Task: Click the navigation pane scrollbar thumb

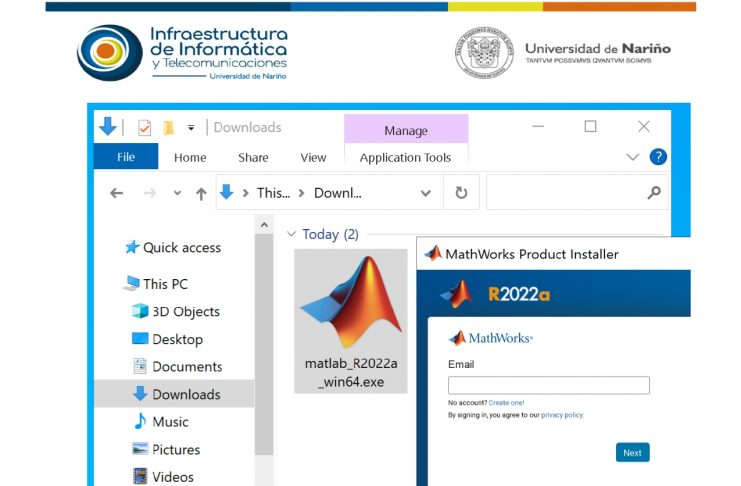Action: (264, 345)
